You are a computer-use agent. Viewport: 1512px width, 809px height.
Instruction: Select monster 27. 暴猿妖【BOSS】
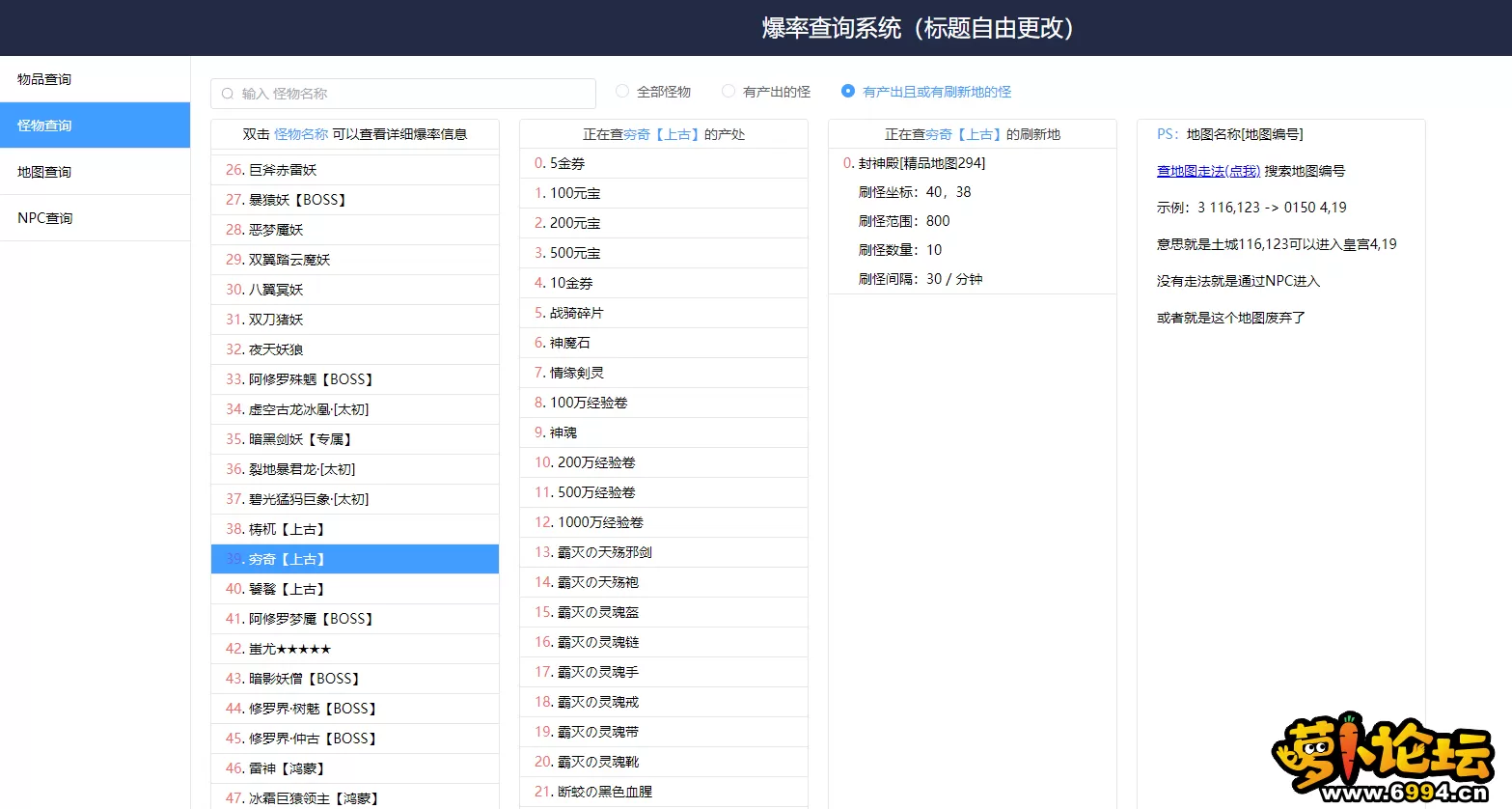355,200
